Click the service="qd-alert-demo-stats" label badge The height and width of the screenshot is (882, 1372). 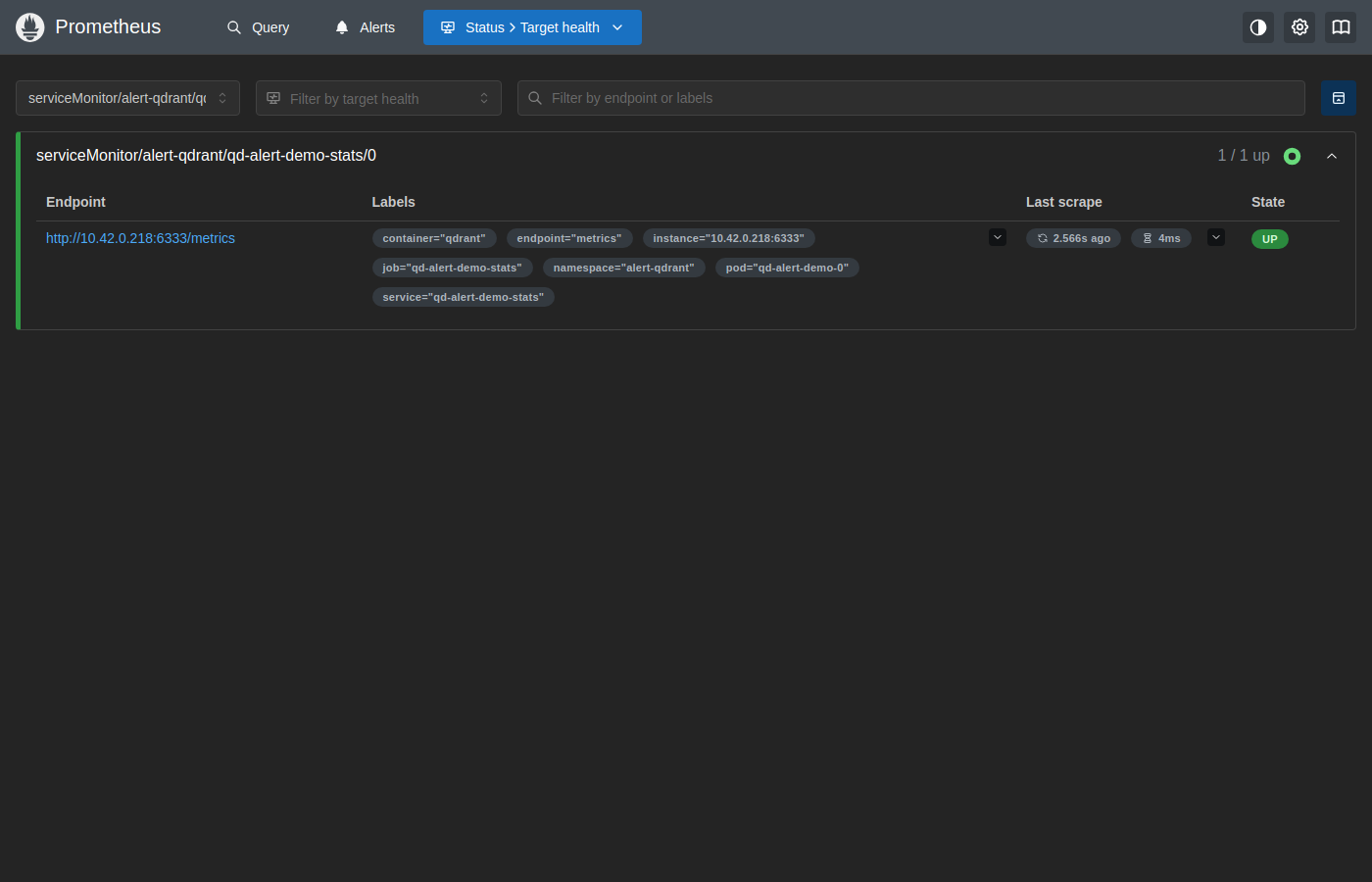[464, 297]
